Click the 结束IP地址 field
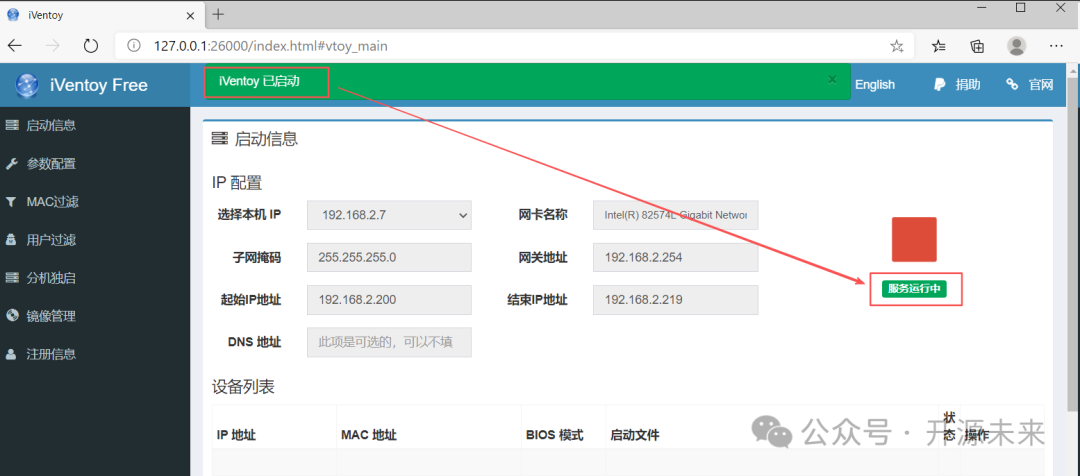Viewport: 1080px width, 476px height. (676, 300)
